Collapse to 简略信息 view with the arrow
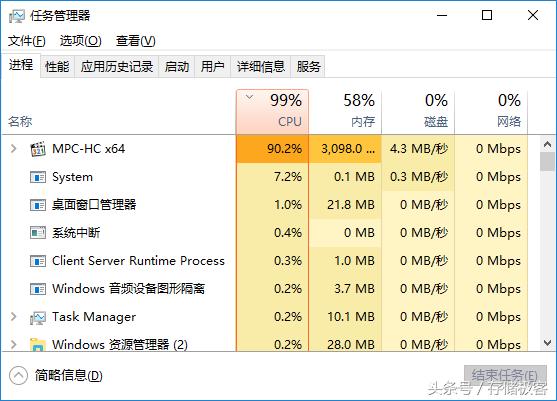The image size is (557, 401). (x=18, y=375)
